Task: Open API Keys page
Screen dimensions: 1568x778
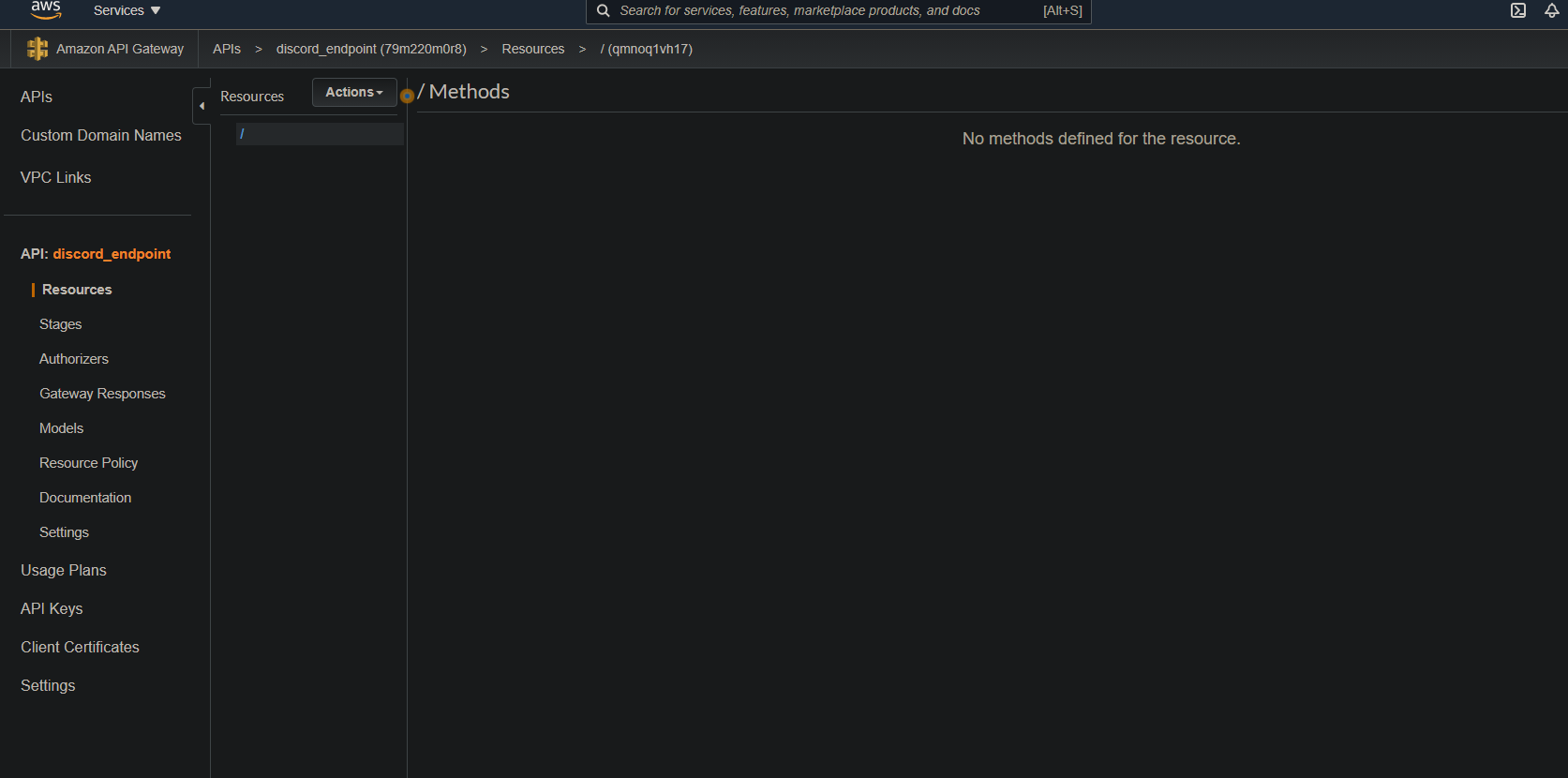Action: coord(52,608)
